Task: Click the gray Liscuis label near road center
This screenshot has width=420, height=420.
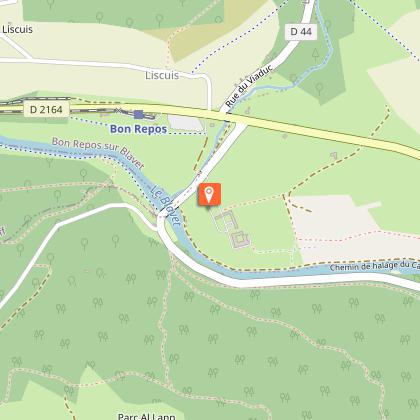Action: [x=162, y=75]
